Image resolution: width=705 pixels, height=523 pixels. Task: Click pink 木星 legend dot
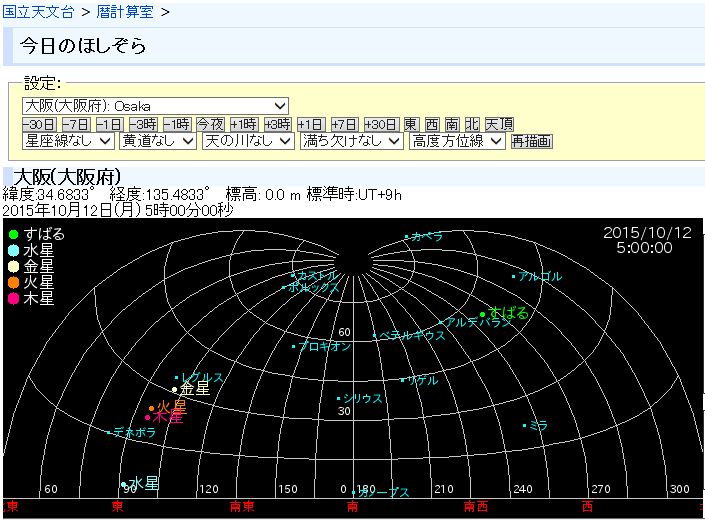click(x=13, y=299)
